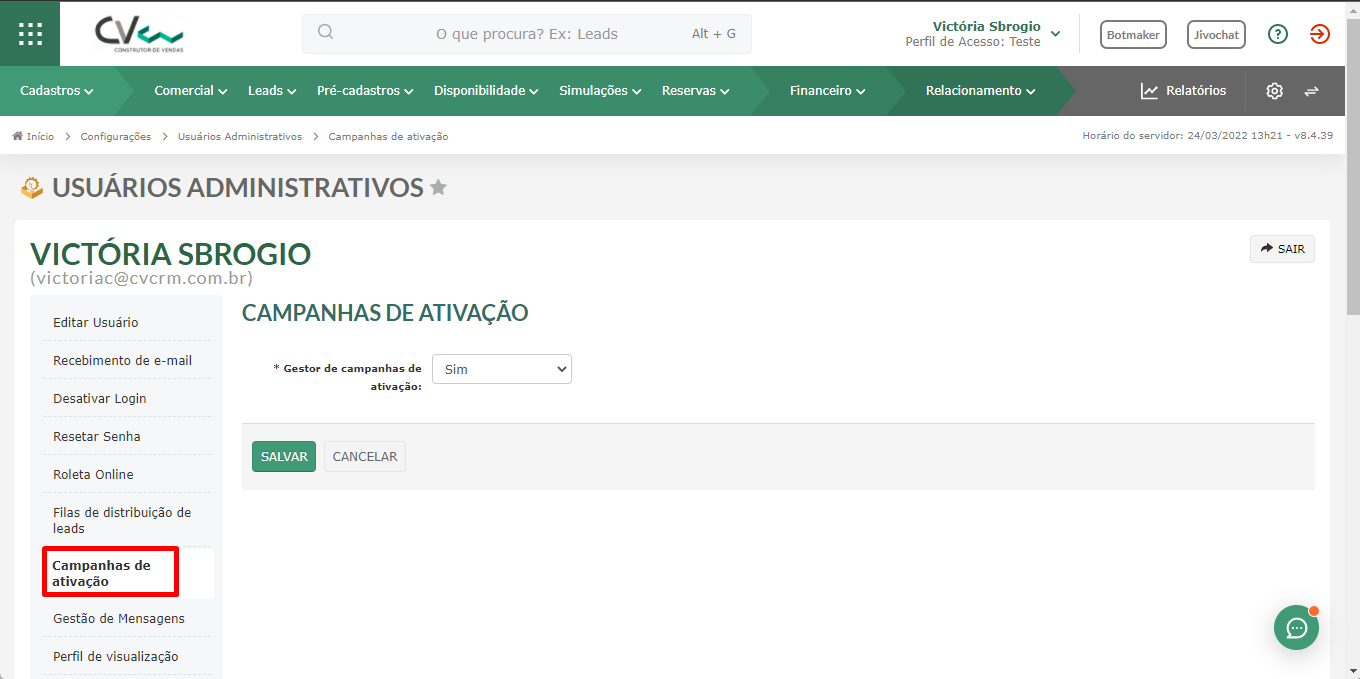Expand the Simulações menu
1360x679 pixels.
click(x=600, y=91)
